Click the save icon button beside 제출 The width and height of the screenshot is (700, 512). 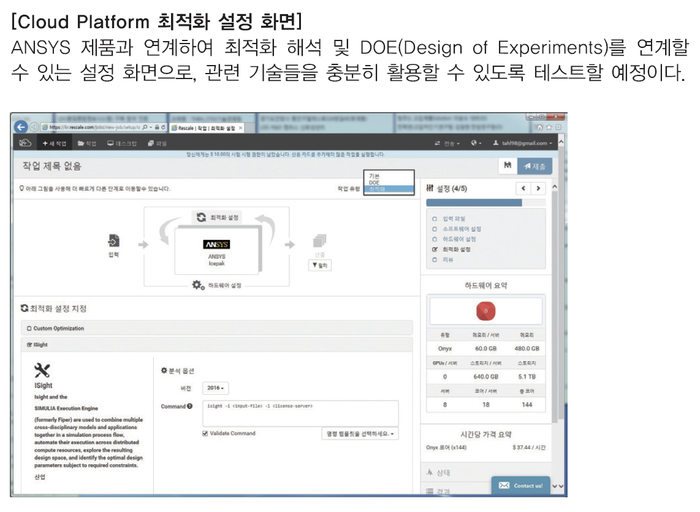point(508,166)
